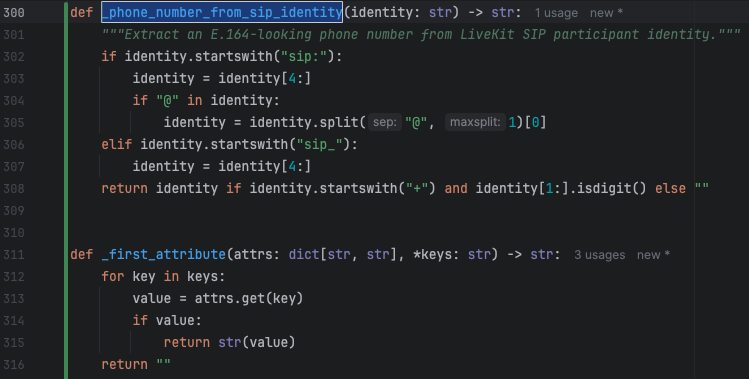The image size is (749, 379).
Task: Click the selected _phone_number_from_sip_identity function name
Action: click(x=222, y=12)
